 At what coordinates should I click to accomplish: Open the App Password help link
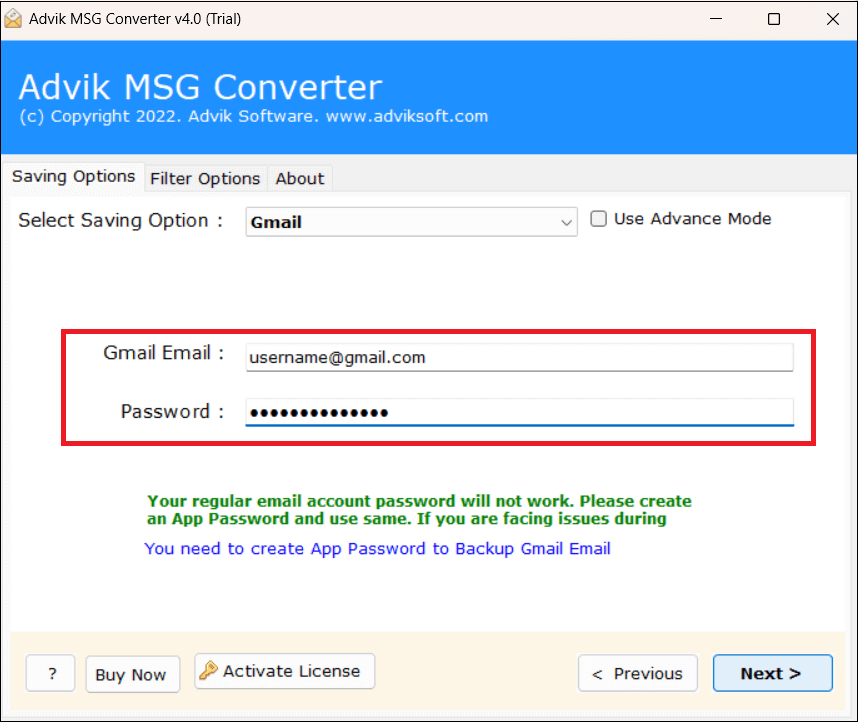click(x=377, y=548)
